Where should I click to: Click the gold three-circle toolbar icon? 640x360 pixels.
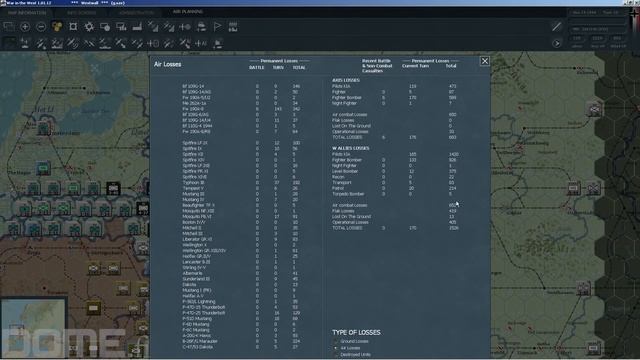coord(57,27)
